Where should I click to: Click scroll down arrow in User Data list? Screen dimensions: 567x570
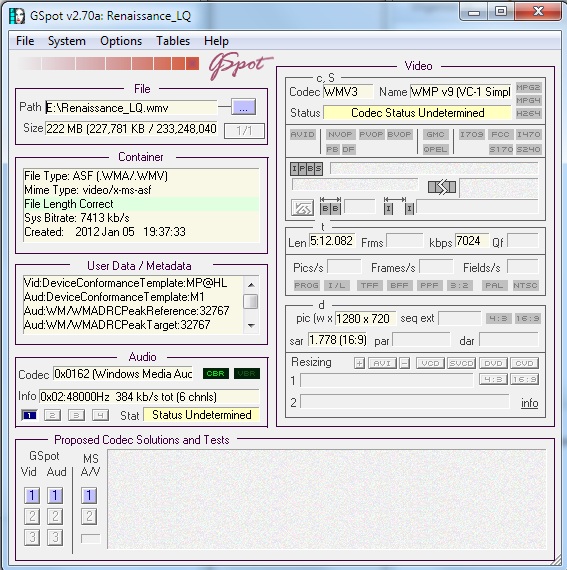[x=251, y=325]
